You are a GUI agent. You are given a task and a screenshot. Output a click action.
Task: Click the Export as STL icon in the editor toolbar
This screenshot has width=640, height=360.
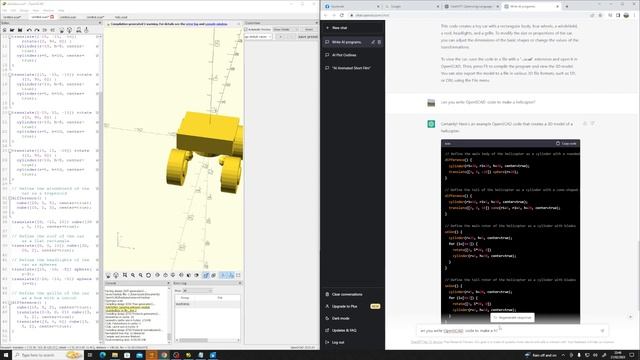78,30
